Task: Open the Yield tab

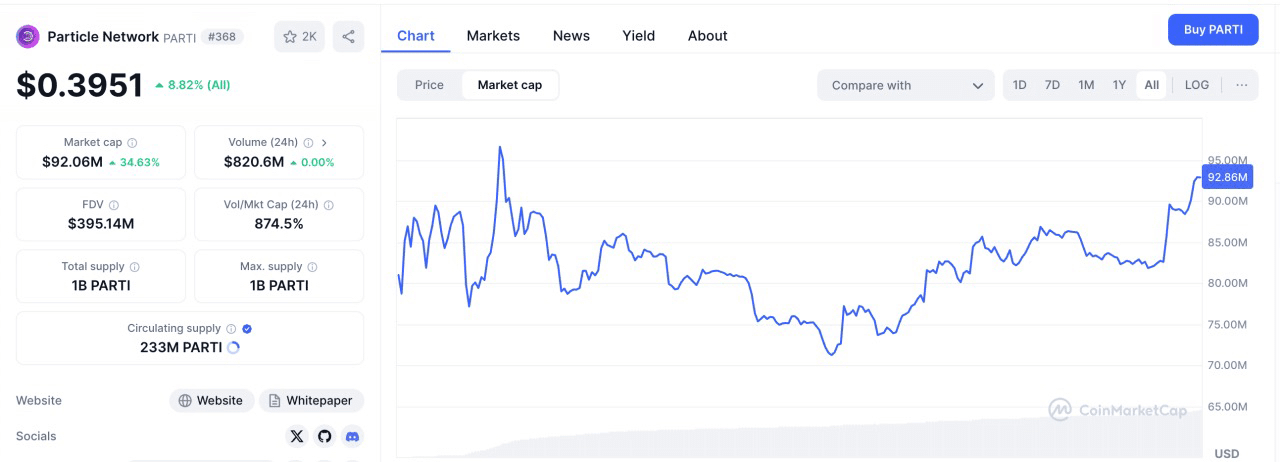Action: click(x=638, y=36)
